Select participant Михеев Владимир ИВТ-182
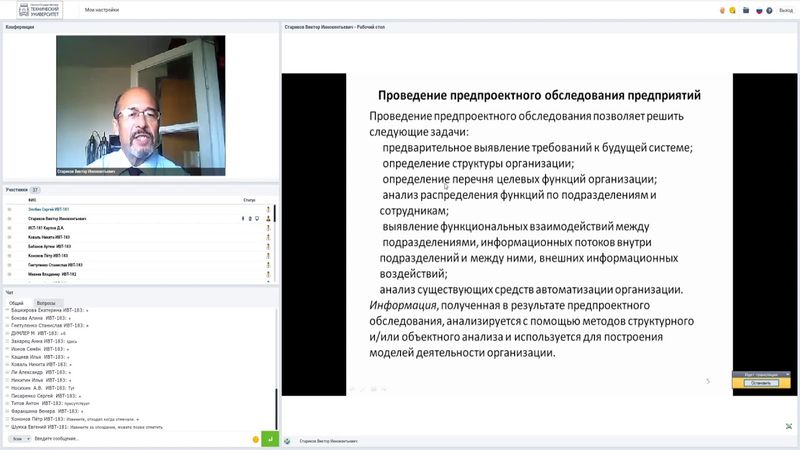The width and height of the screenshot is (800, 450). coord(52,274)
